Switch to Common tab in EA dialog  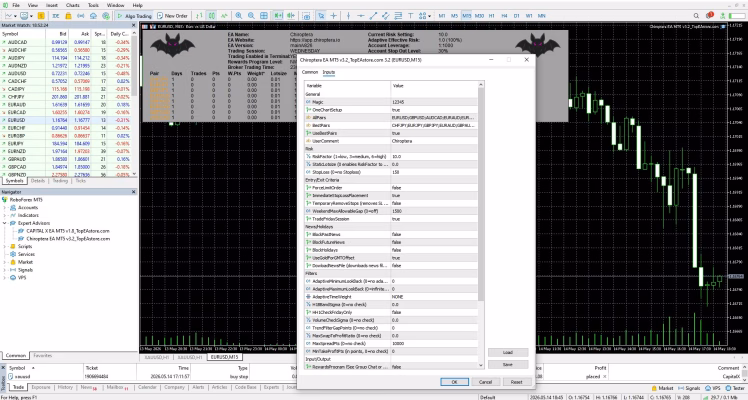pos(310,72)
